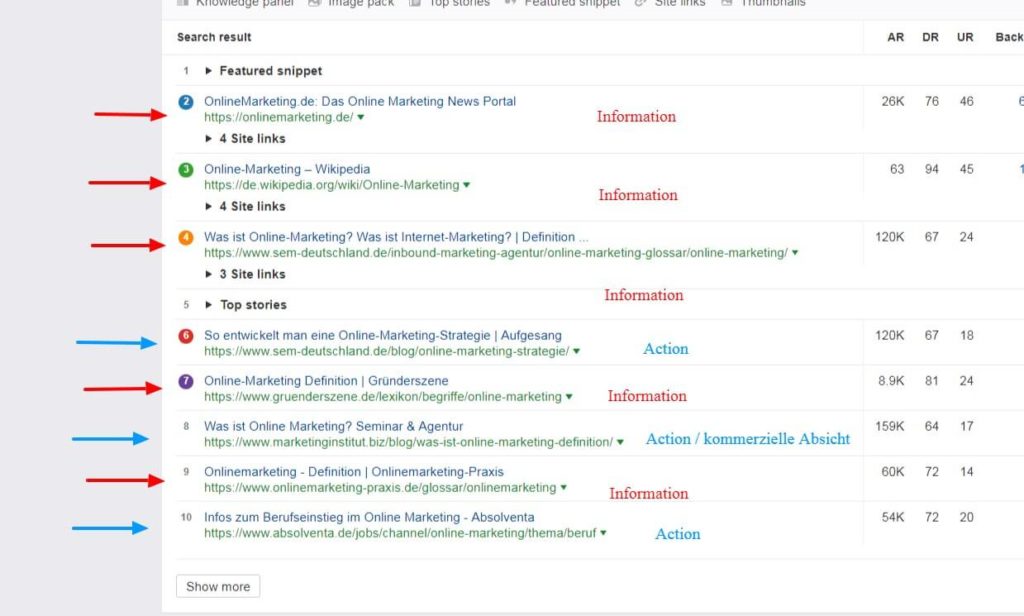Click the https://onlinemarketing.de/ URL
Image resolution: width=1024 pixels, height=616 pixels.
pos(278,117)
